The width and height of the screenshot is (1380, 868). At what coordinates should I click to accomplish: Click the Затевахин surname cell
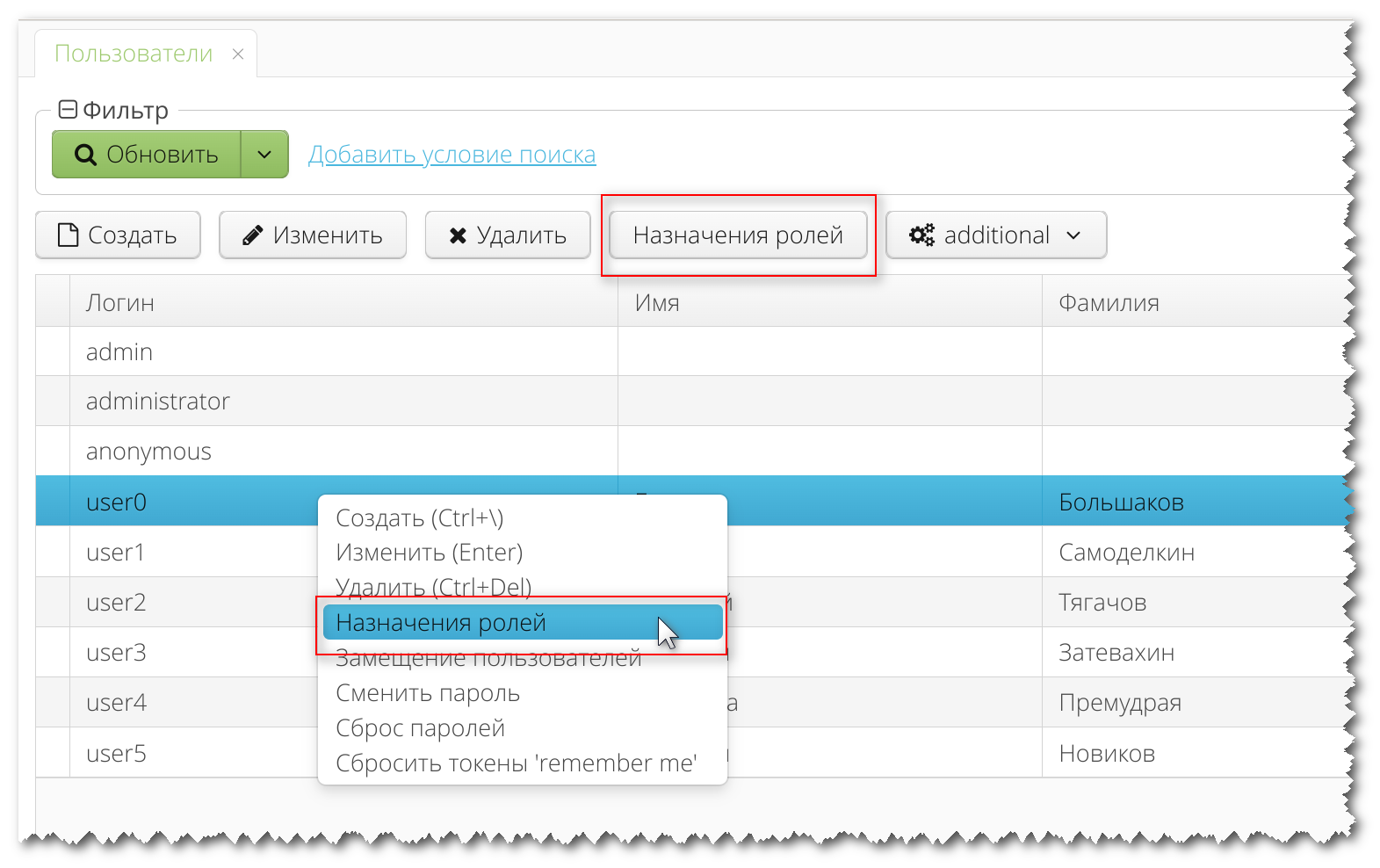click(1195, 652)
